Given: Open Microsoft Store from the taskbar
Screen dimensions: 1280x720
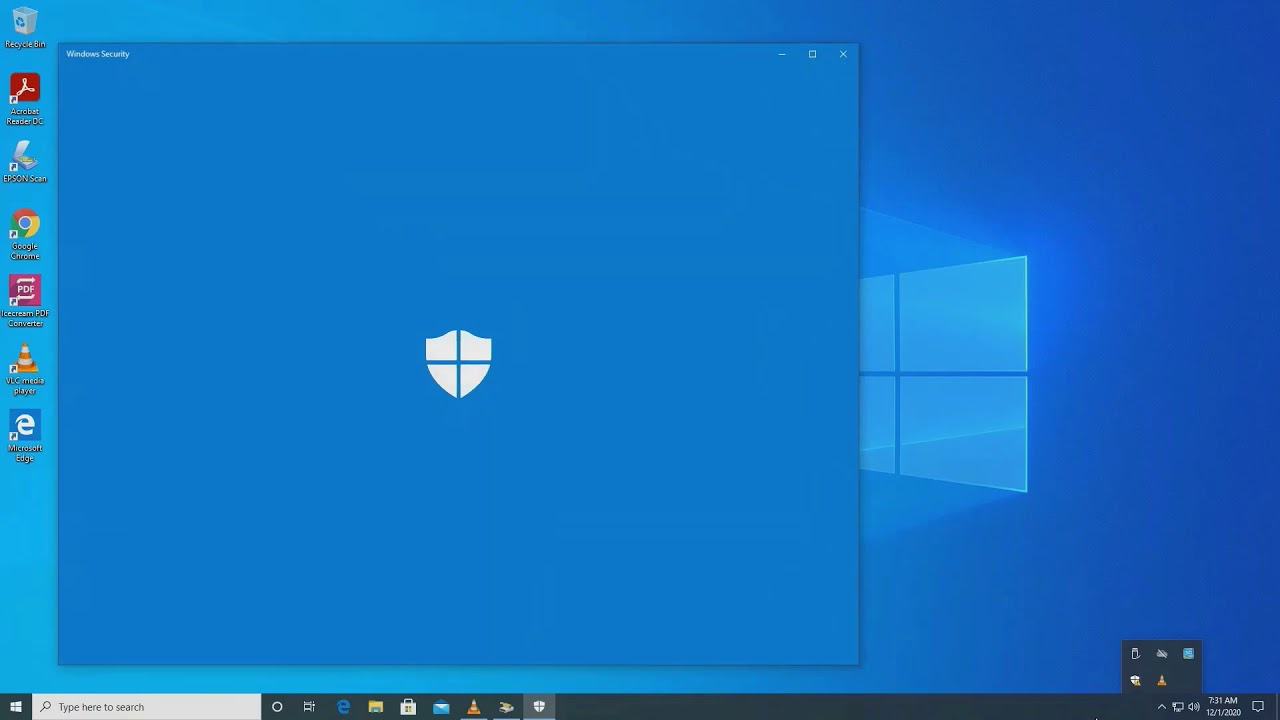Looking at the screenshot, I should (x=408, y=707).
